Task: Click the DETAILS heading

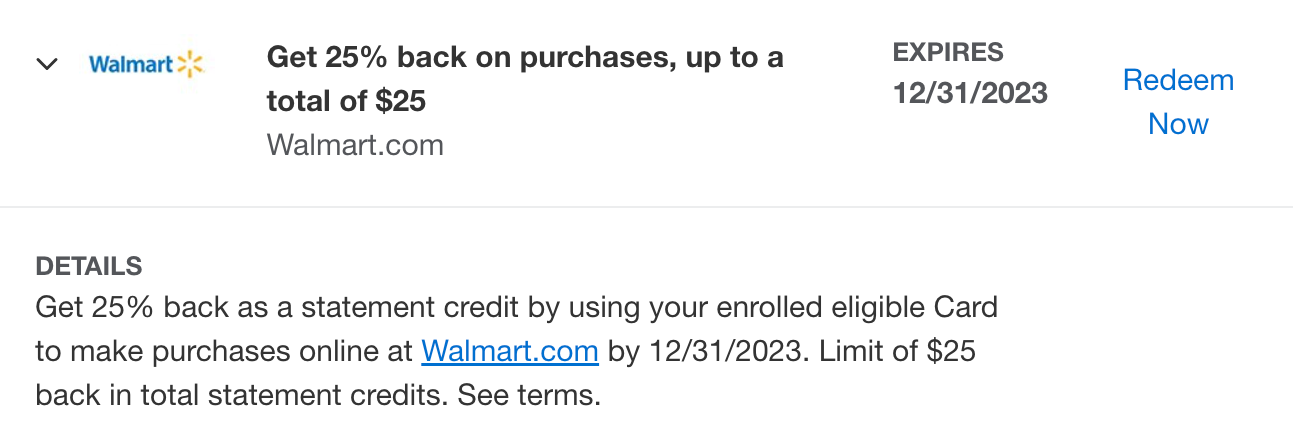Action: pyautogui.click(x=89, y=267)
